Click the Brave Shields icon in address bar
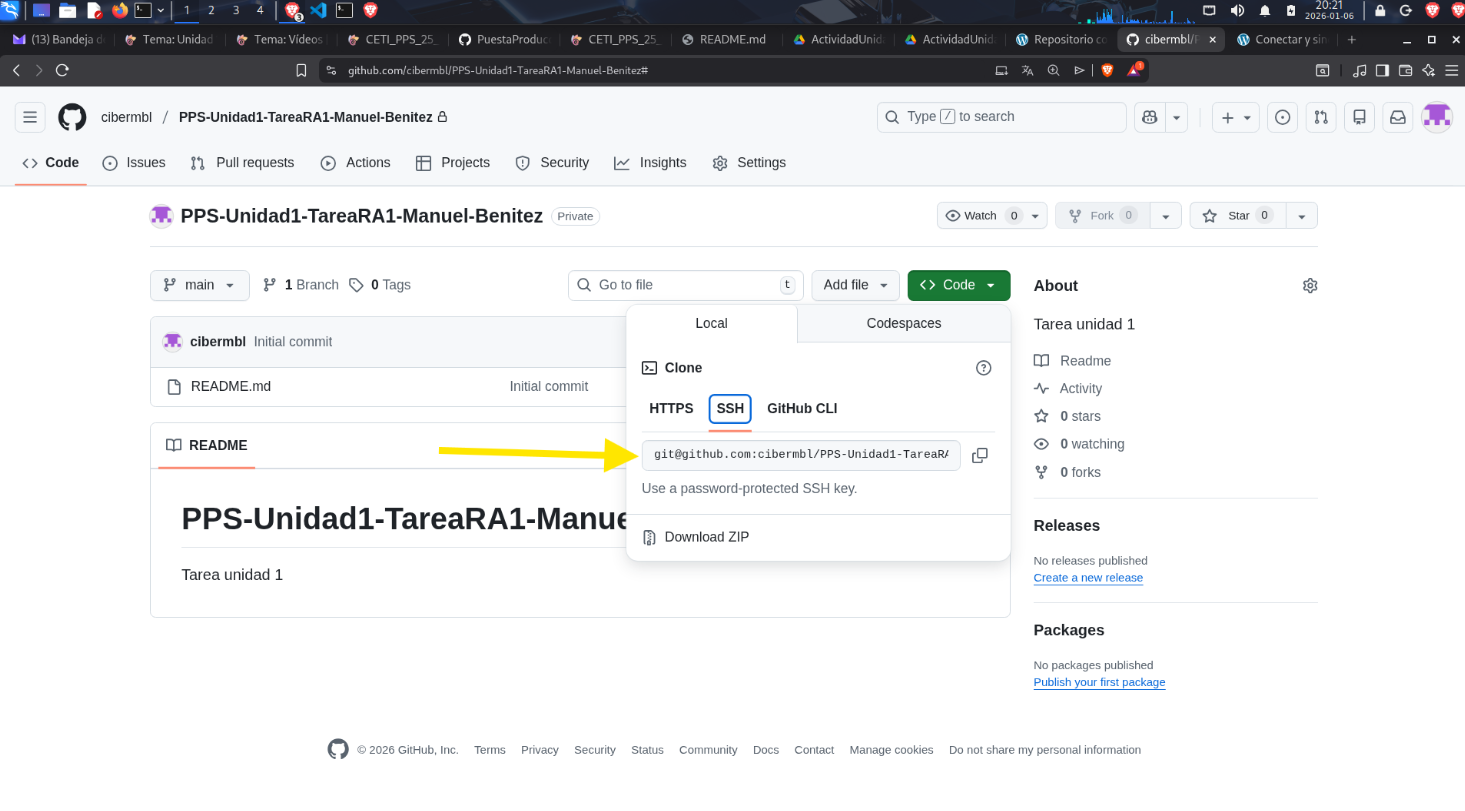The image size is (1465, 811). pos(1107,70)
